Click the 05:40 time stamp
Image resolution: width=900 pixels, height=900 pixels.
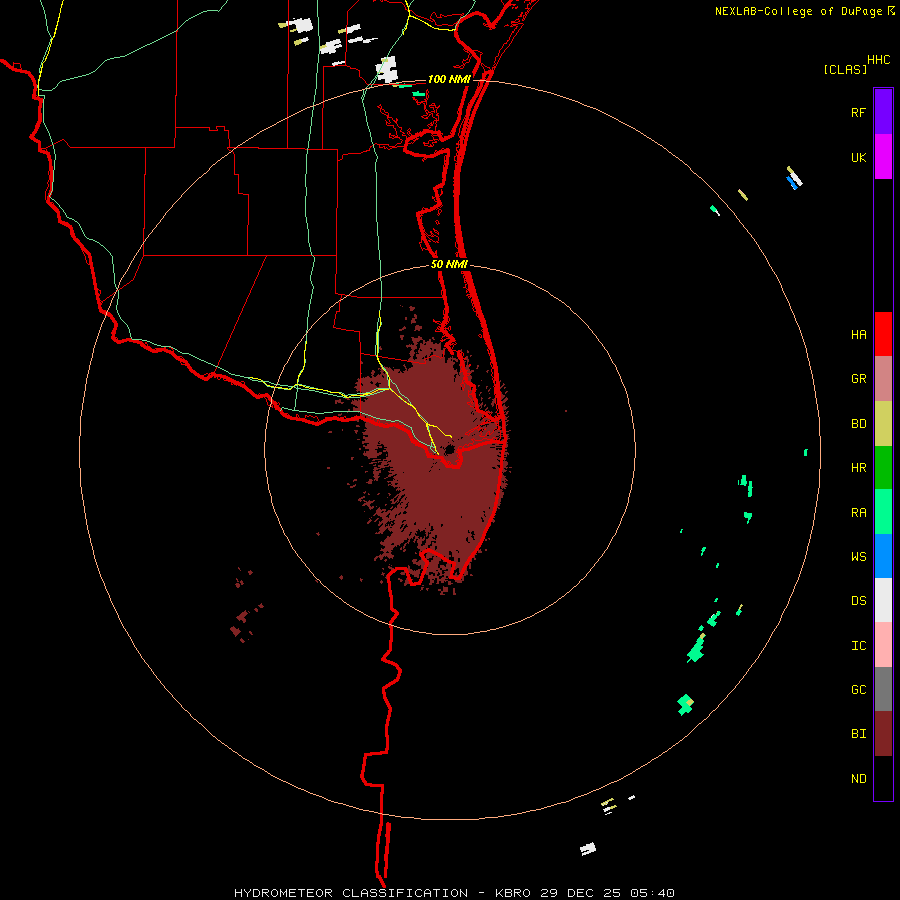tap(652, 893)
